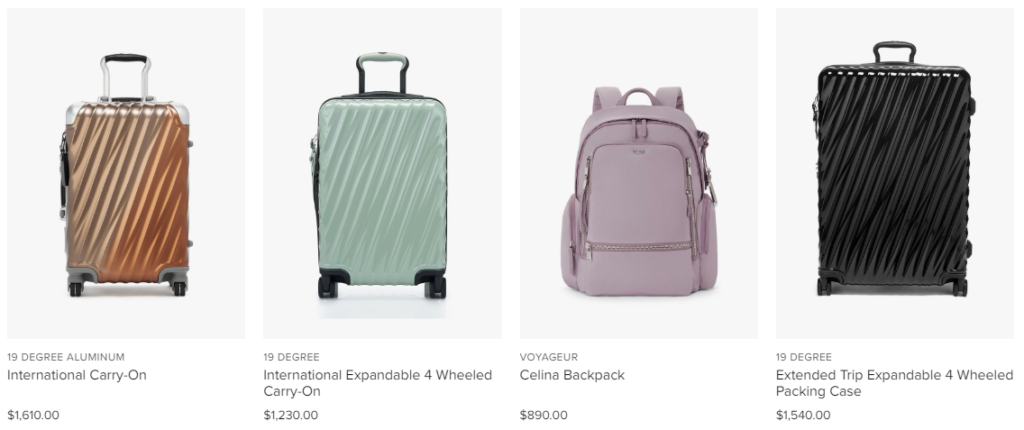The width and height of the screenshot is (1024, 430).
Task: Open International Expandable 4 Wheeled Carry-On title
Action: pyautogui.click(x=377, y=383)
